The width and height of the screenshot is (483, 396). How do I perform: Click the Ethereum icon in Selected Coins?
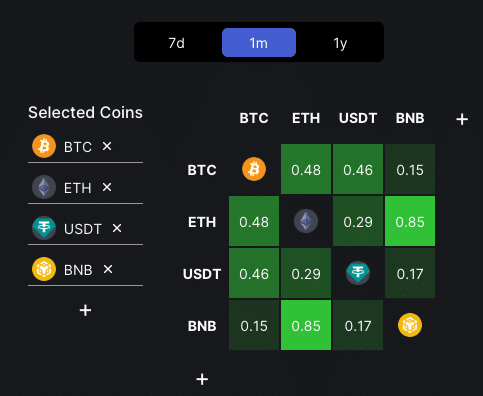[x=44, y=187]
